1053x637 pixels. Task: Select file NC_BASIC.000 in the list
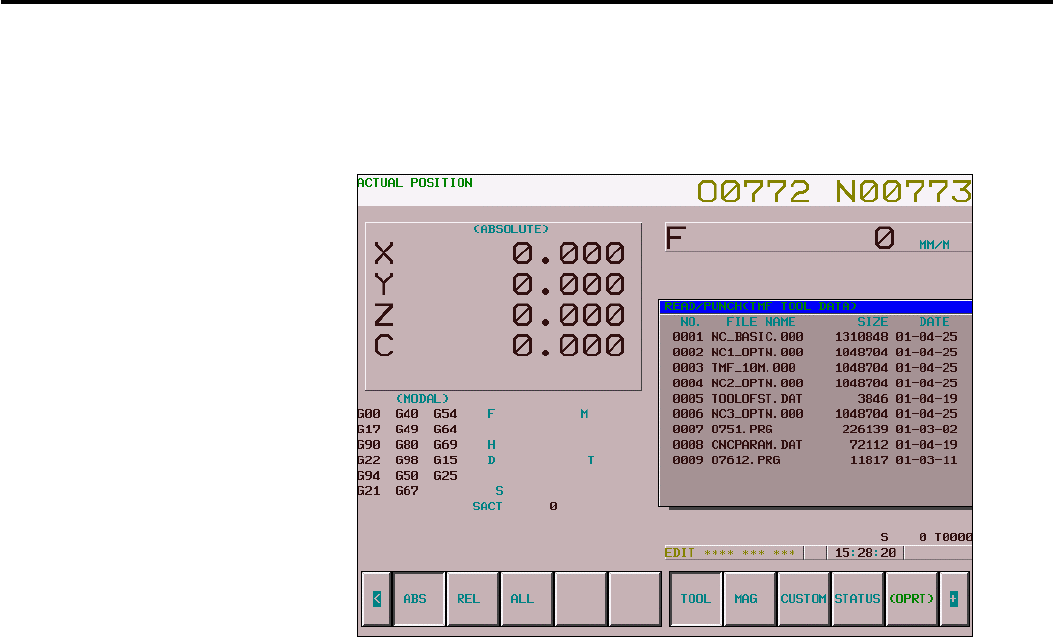815,337
